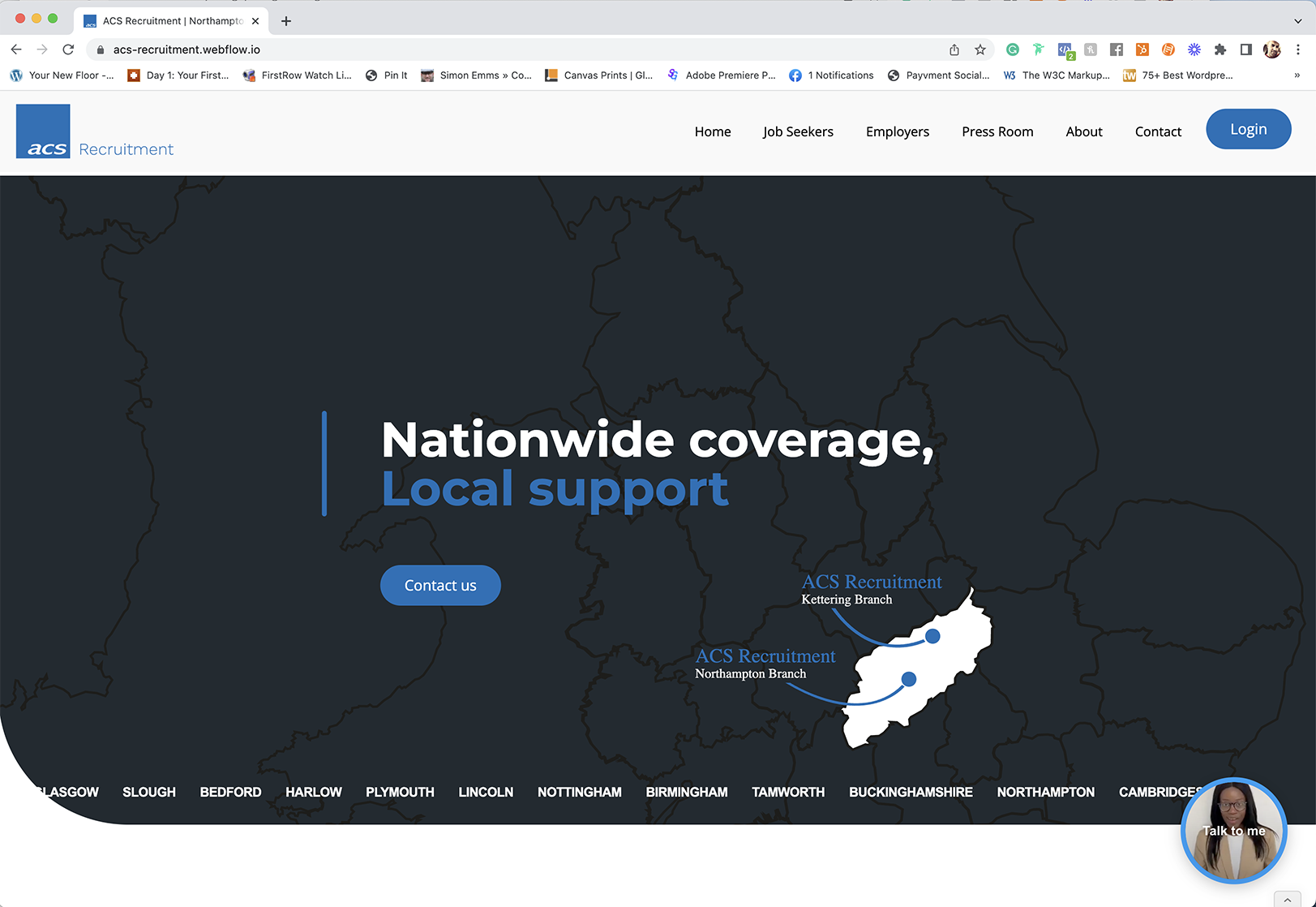Viewport: 1316px width, 907px height.
Task: Open the 'Talk to me' video widget
Action: 1234,830
